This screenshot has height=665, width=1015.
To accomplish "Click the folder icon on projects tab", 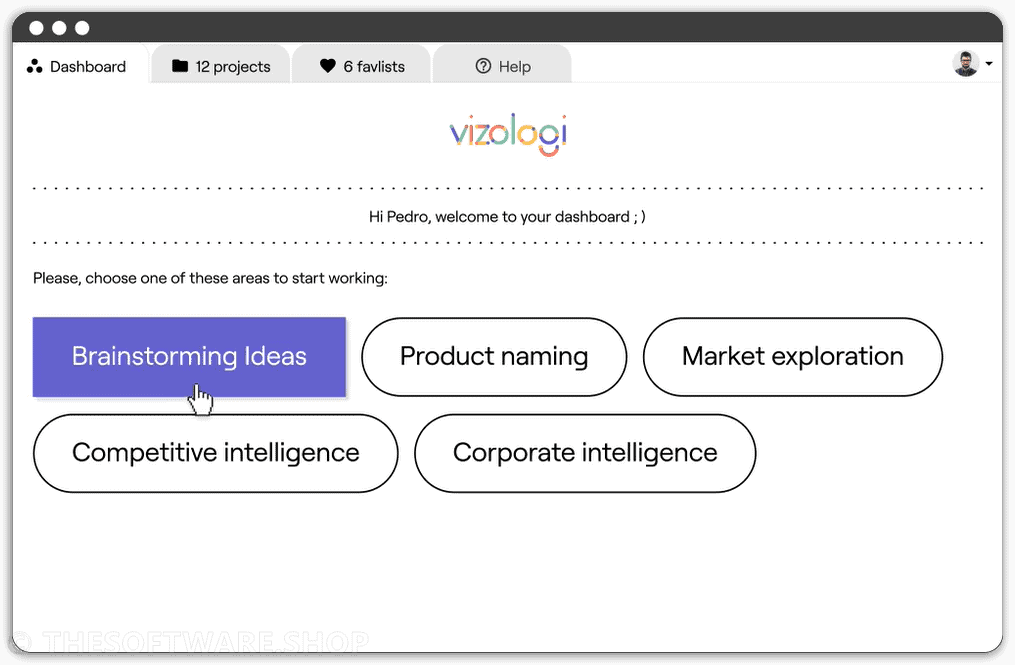I will coord(180,66).
